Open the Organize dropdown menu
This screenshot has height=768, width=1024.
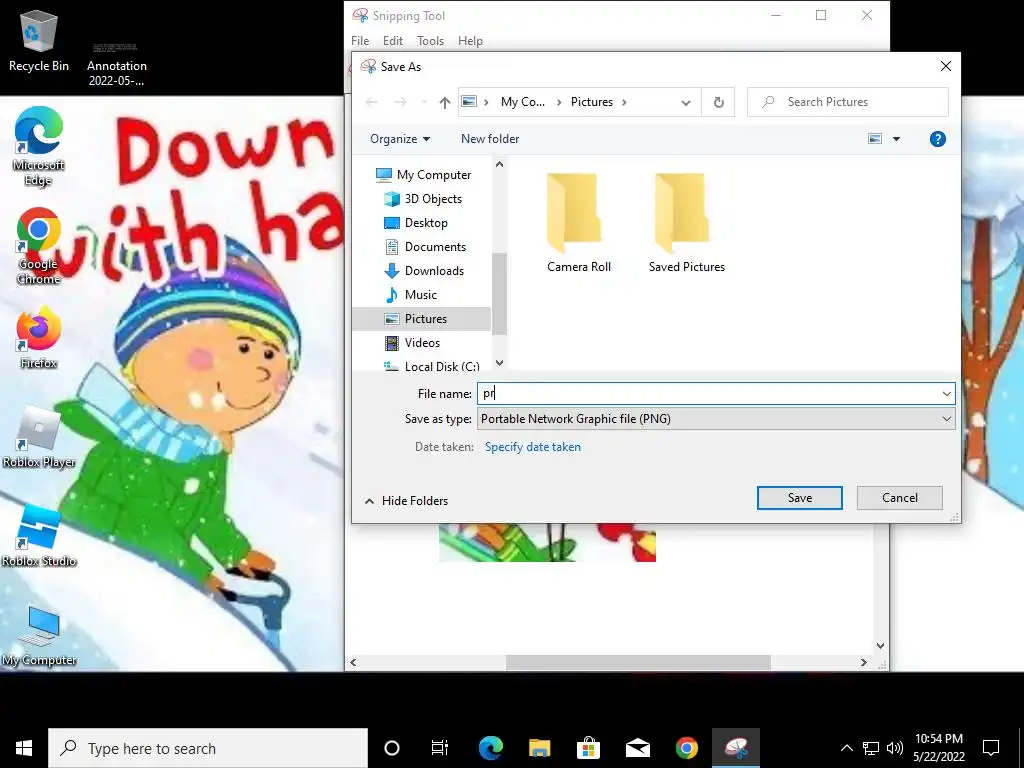point(400,138)
